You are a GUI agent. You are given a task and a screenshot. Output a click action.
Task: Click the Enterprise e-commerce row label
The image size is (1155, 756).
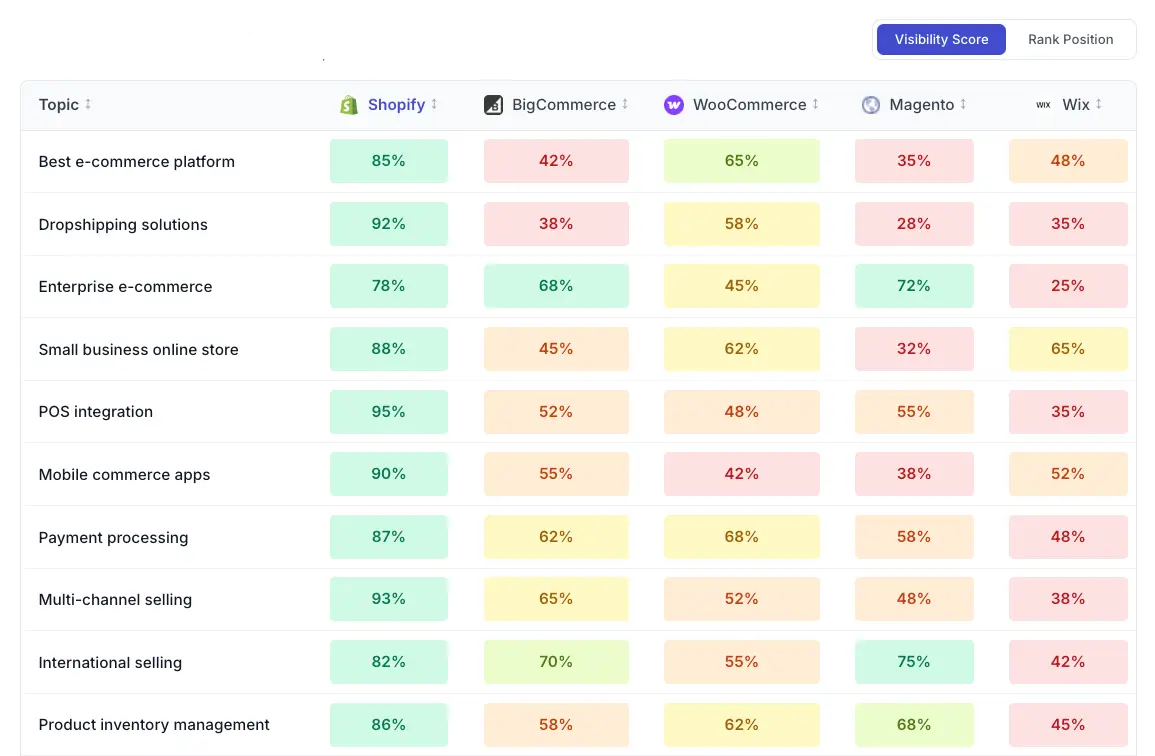click(125, 286)
